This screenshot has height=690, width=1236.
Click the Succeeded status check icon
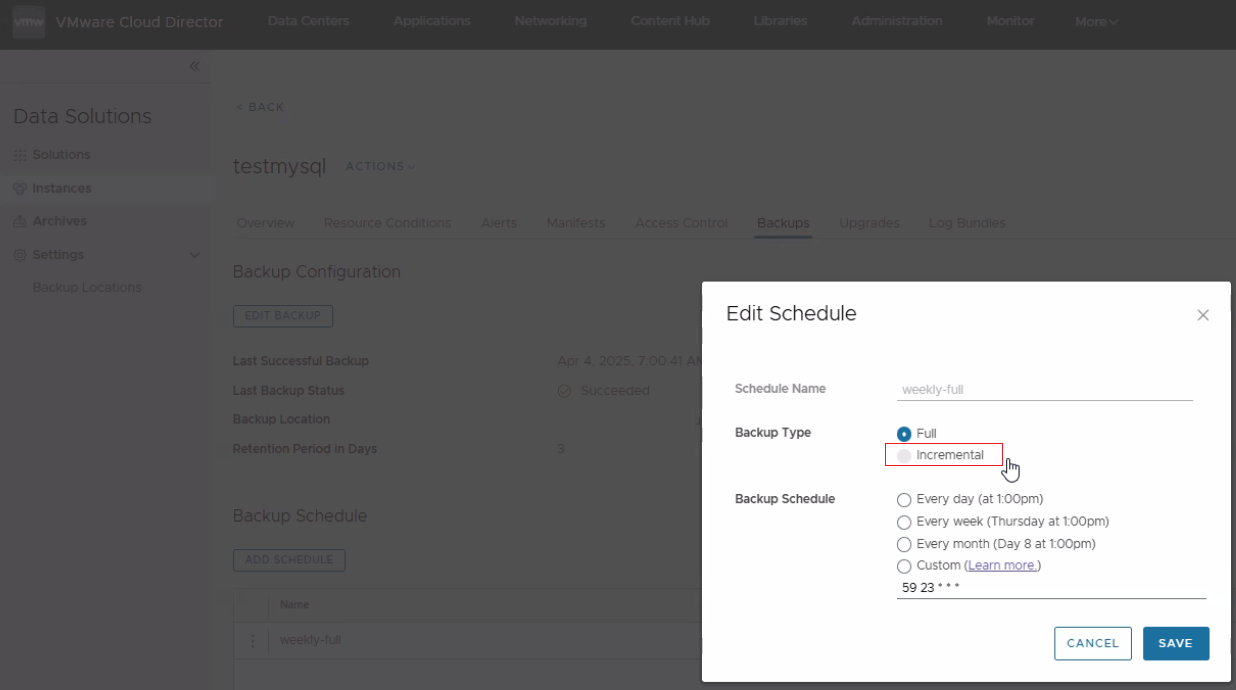tap(564, 391)
